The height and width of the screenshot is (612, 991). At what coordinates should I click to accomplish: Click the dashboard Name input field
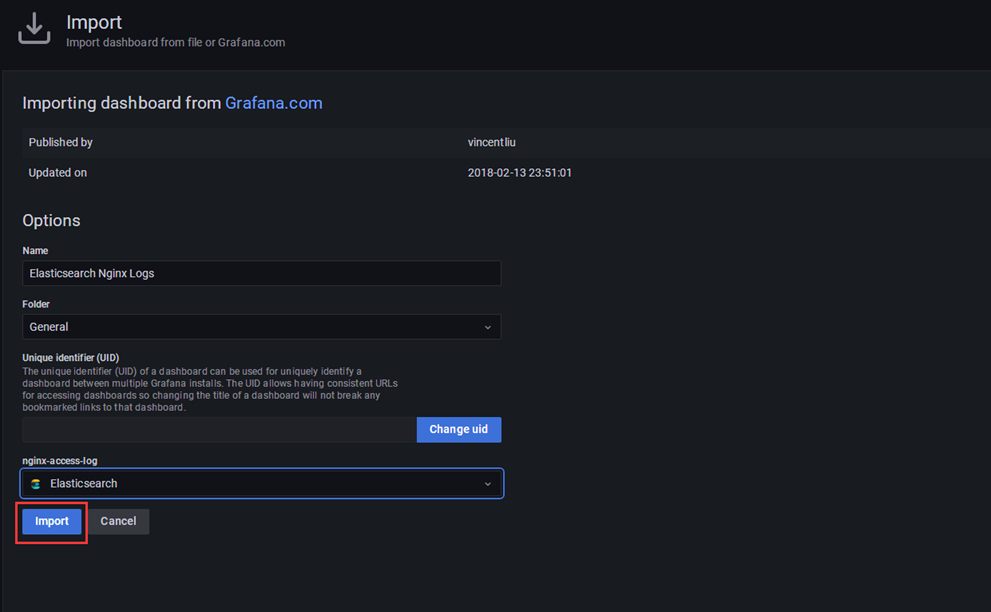[x=262, y=273]
